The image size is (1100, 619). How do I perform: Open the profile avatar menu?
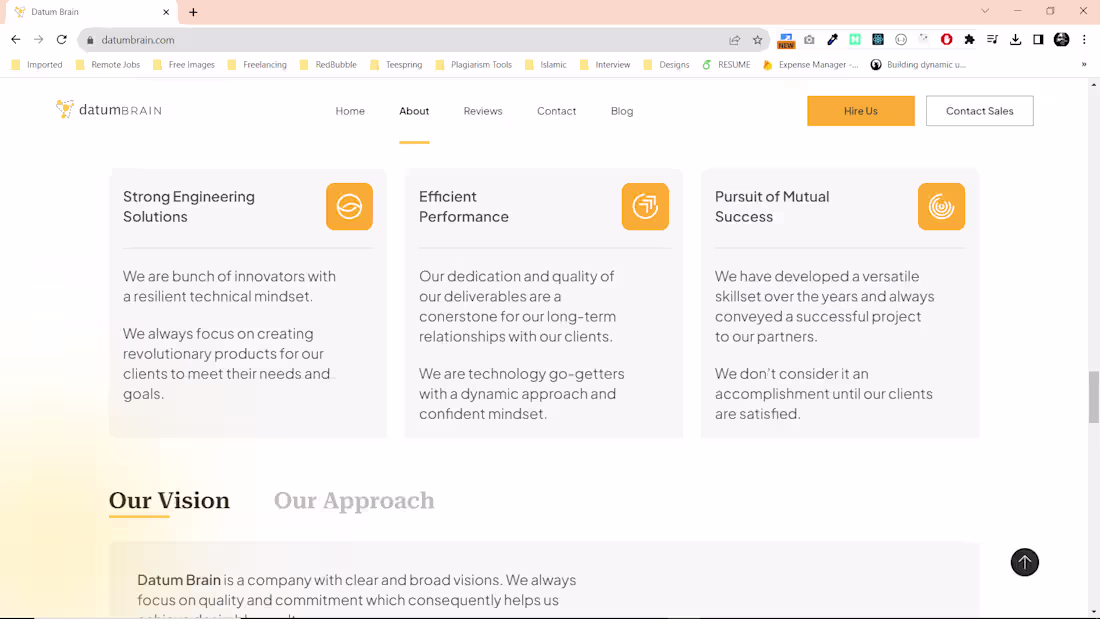(x=1061, y=40)
